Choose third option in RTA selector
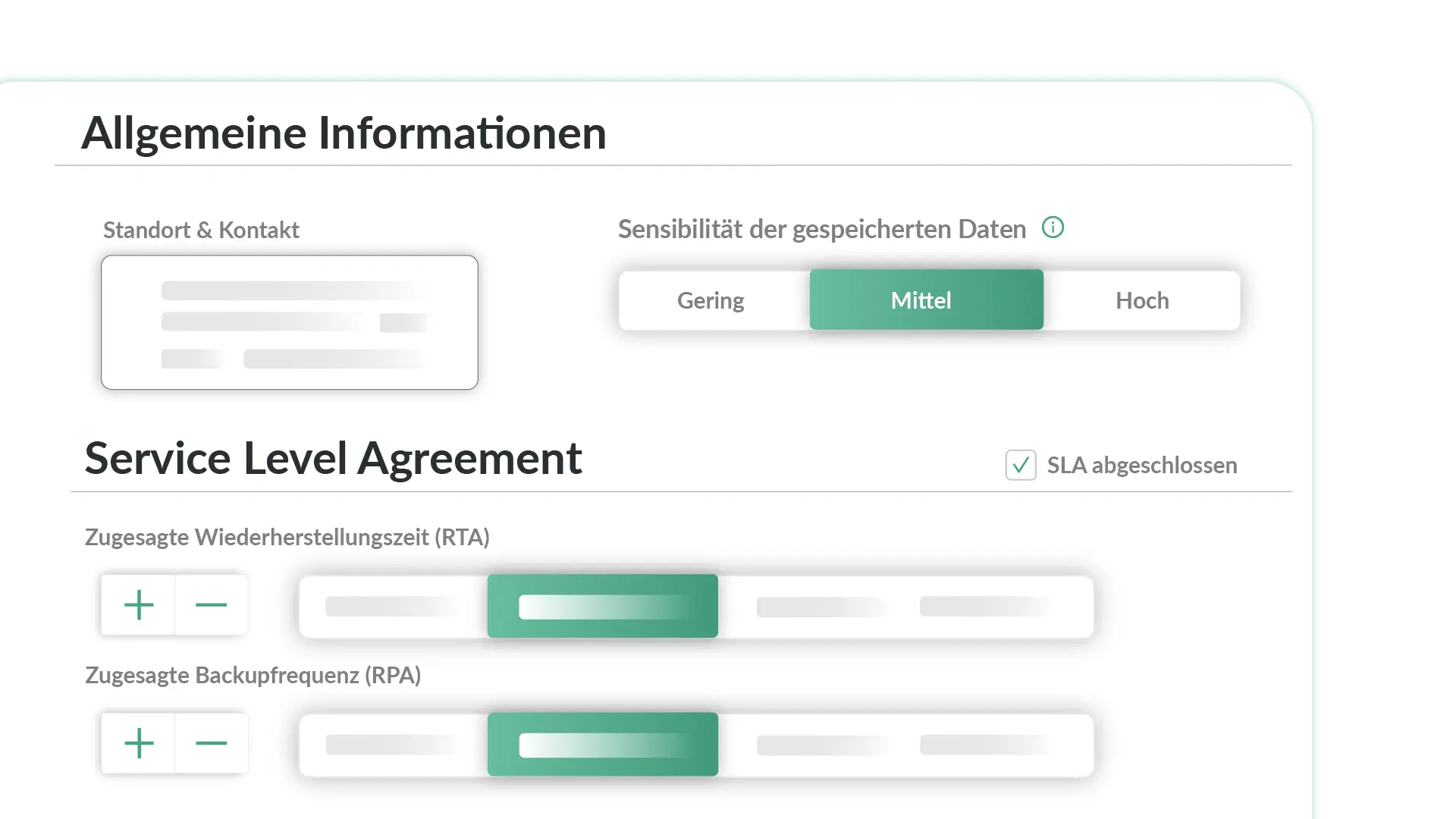 pyautogui.click(x=822, y=607)
